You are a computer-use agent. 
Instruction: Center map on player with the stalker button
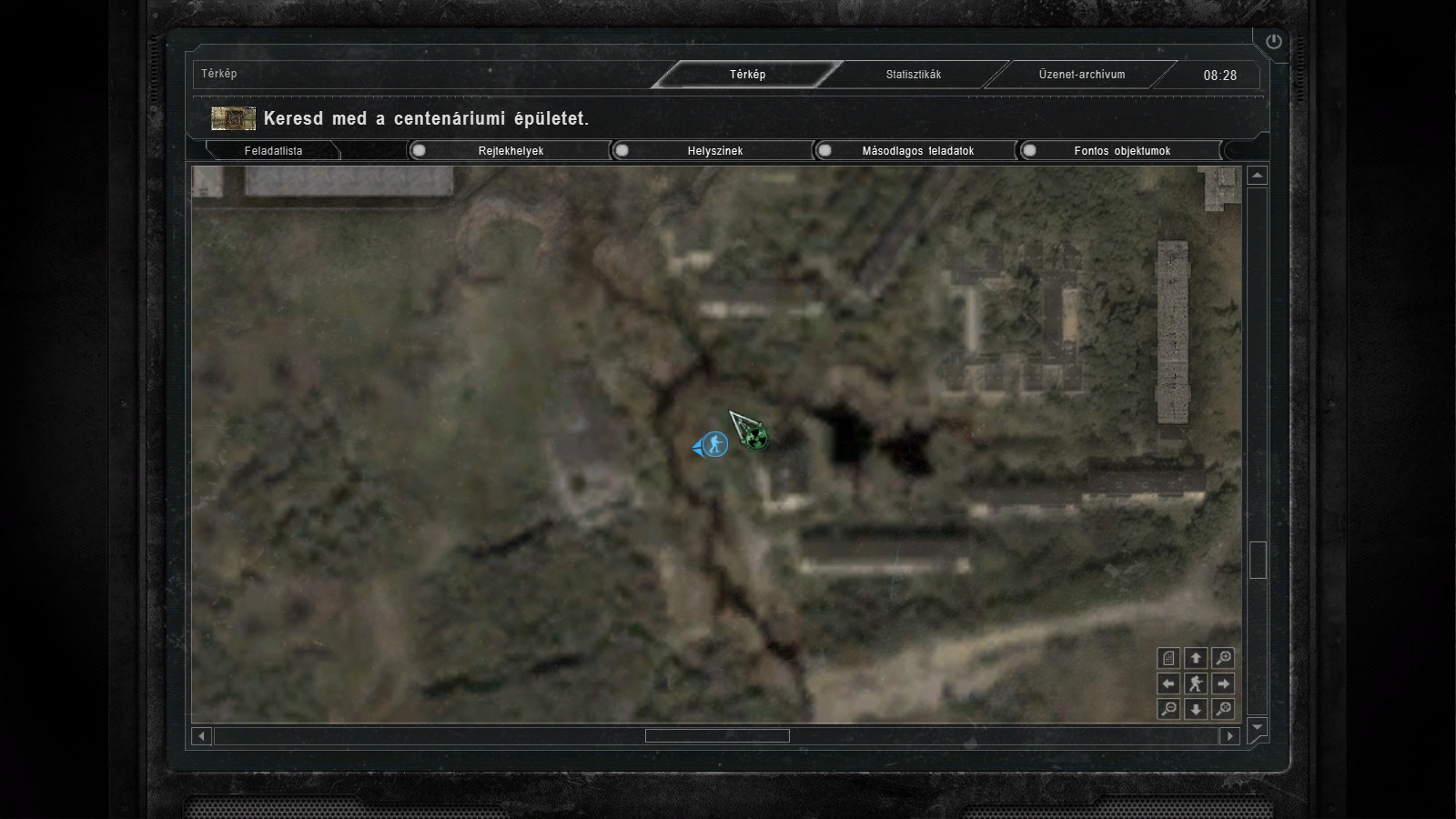[1196, 683]
